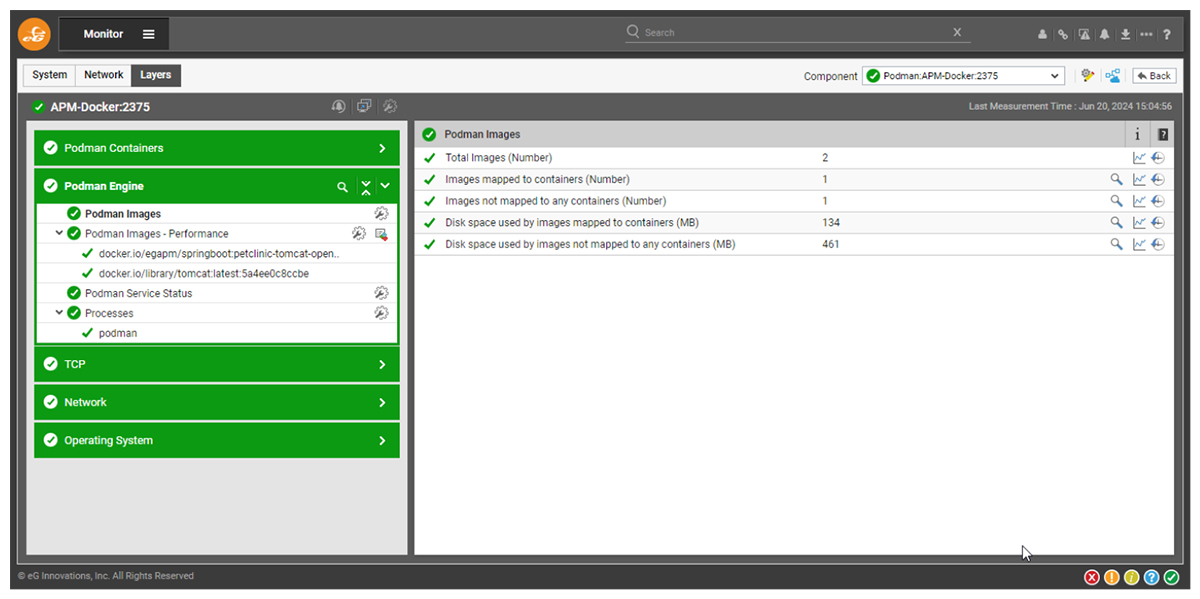This screenshot has width=1200, height=599.
Task: Configure the Processes test wrench icon
Action: [381, 313]
